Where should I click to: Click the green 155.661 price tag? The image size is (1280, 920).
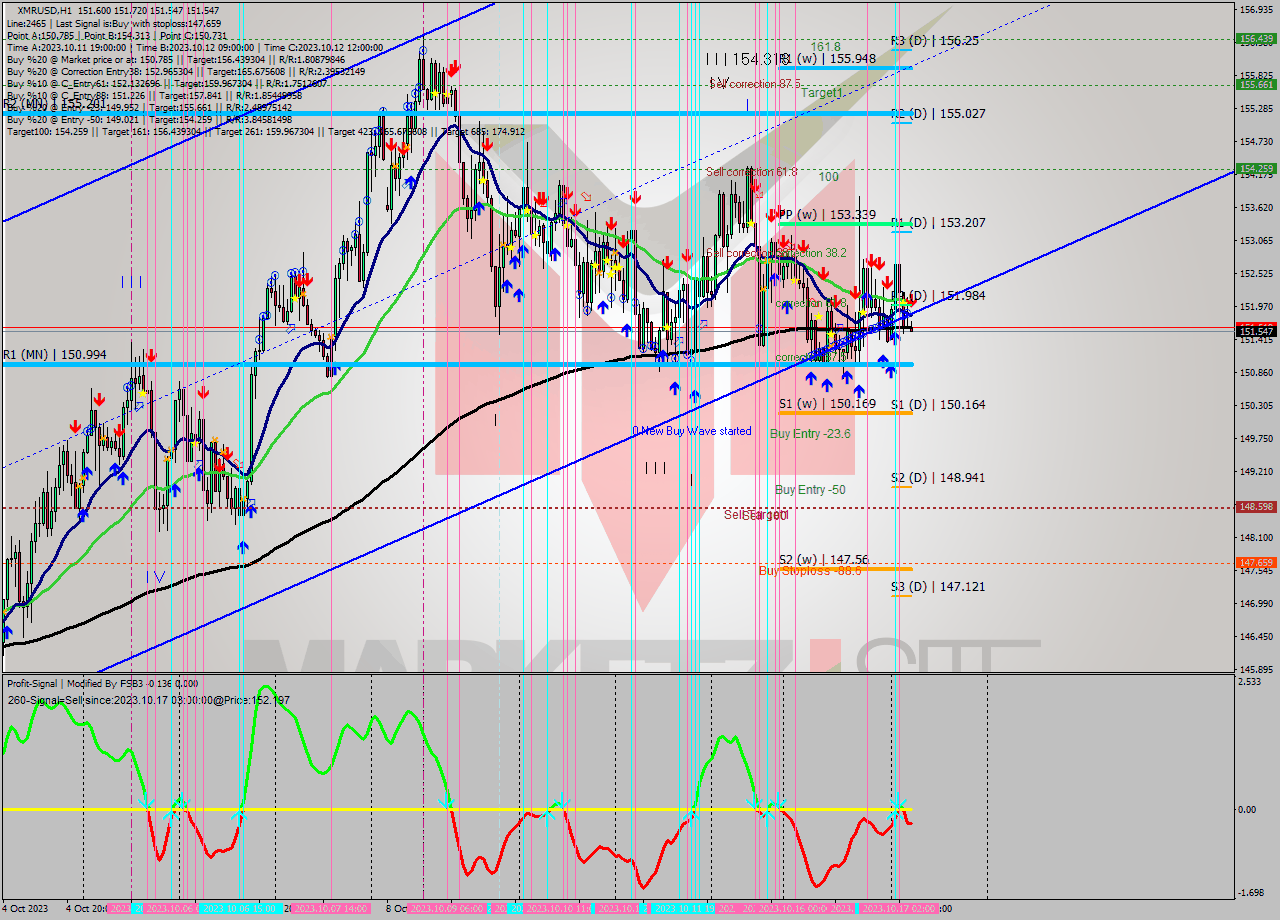tap(1255, 85)
